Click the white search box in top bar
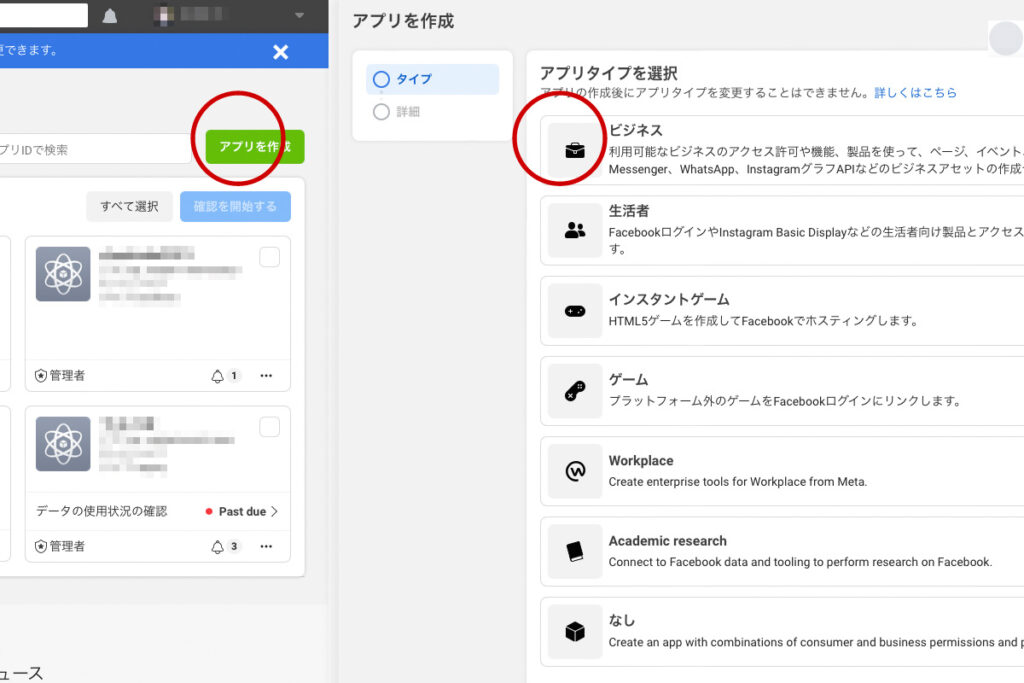The height and width of the screenshot is (683, 1024). (44, 15)
